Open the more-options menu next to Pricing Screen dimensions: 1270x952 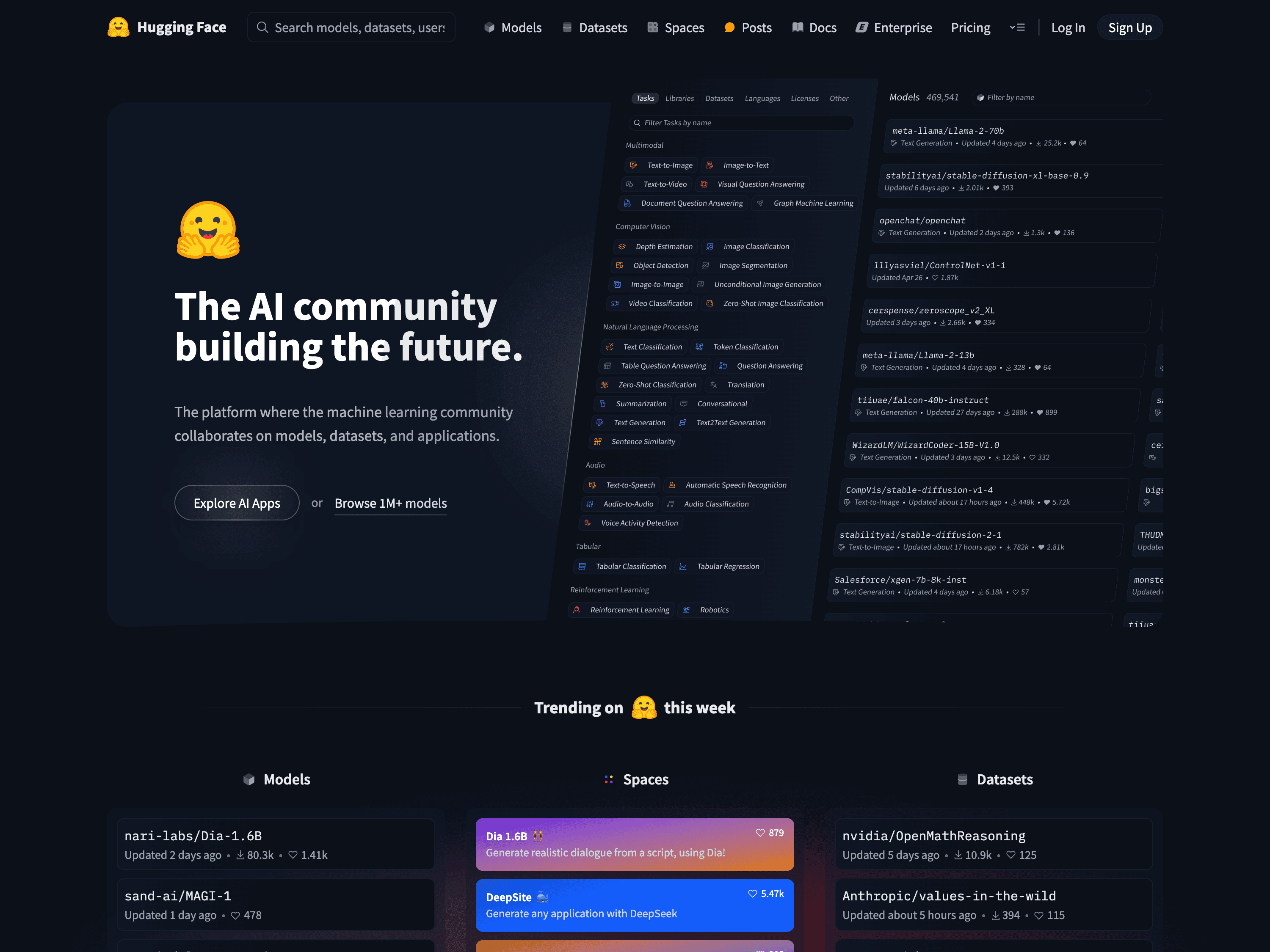pyautogui.click(x=1017, y=27)
